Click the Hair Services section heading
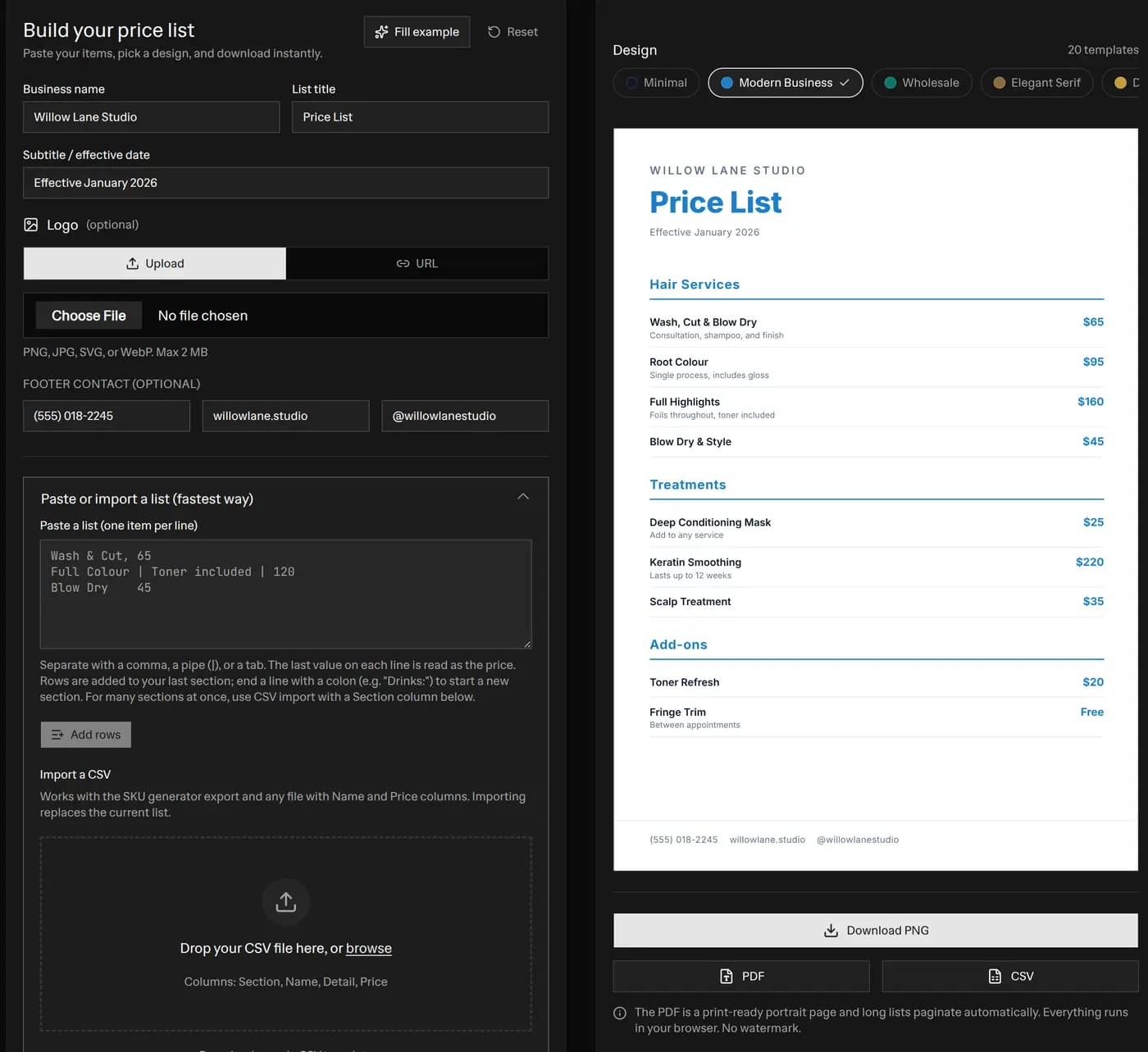This screenshot has width=1148, height=1052. 695,285
